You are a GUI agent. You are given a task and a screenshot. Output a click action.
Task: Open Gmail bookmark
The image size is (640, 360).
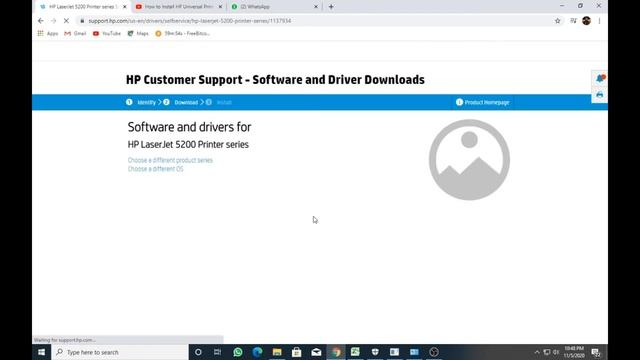click(x=75, y=33)
